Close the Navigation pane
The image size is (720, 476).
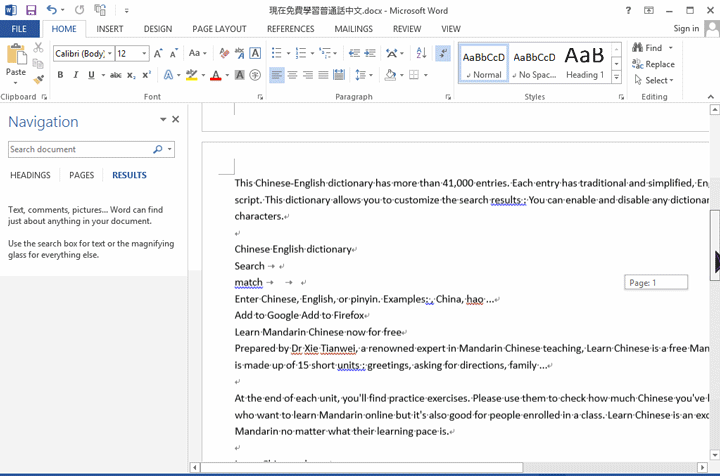point(175,119)
